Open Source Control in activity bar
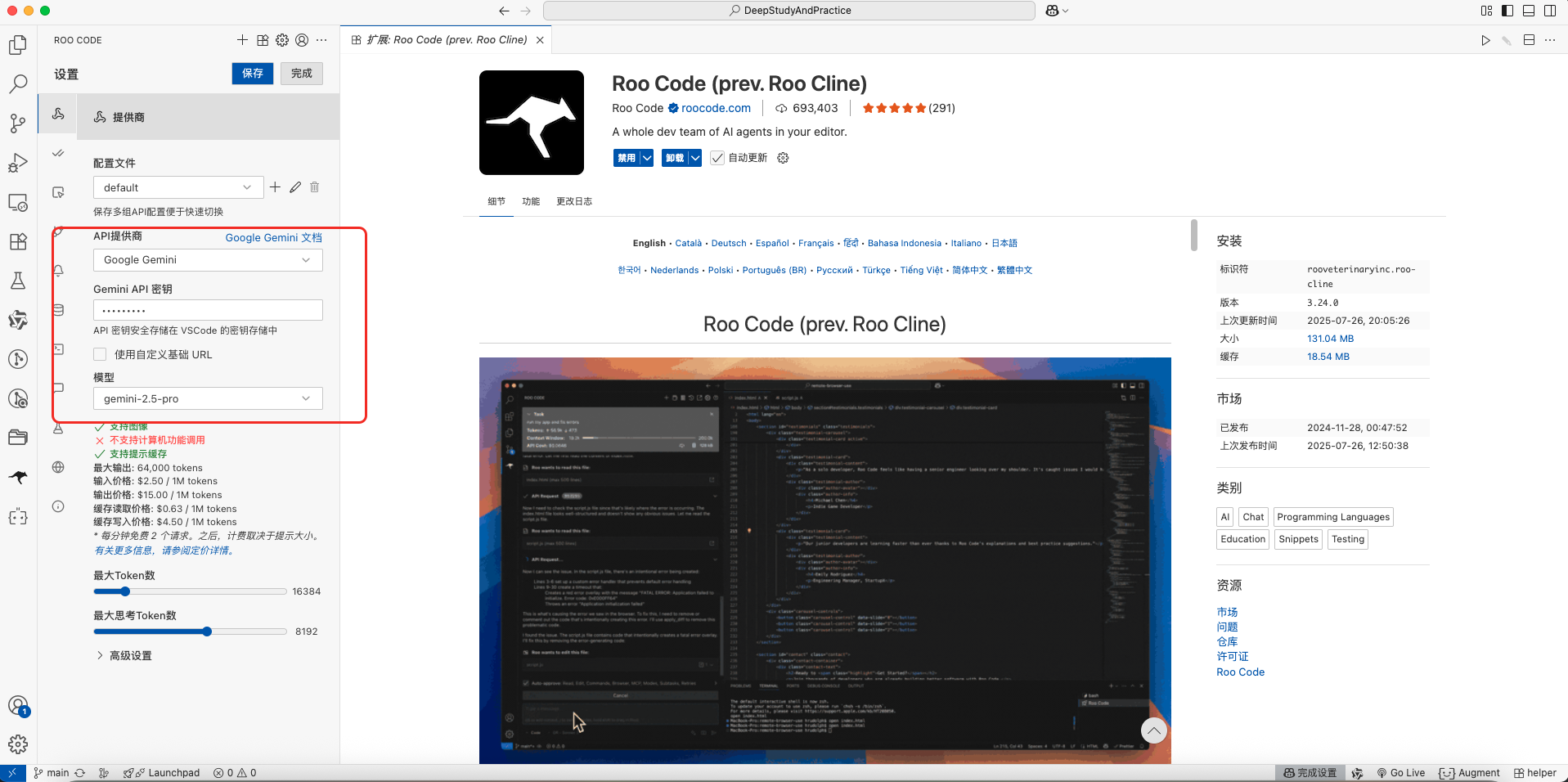Screen dimensions: 1568x782 (x=18, y=124)
